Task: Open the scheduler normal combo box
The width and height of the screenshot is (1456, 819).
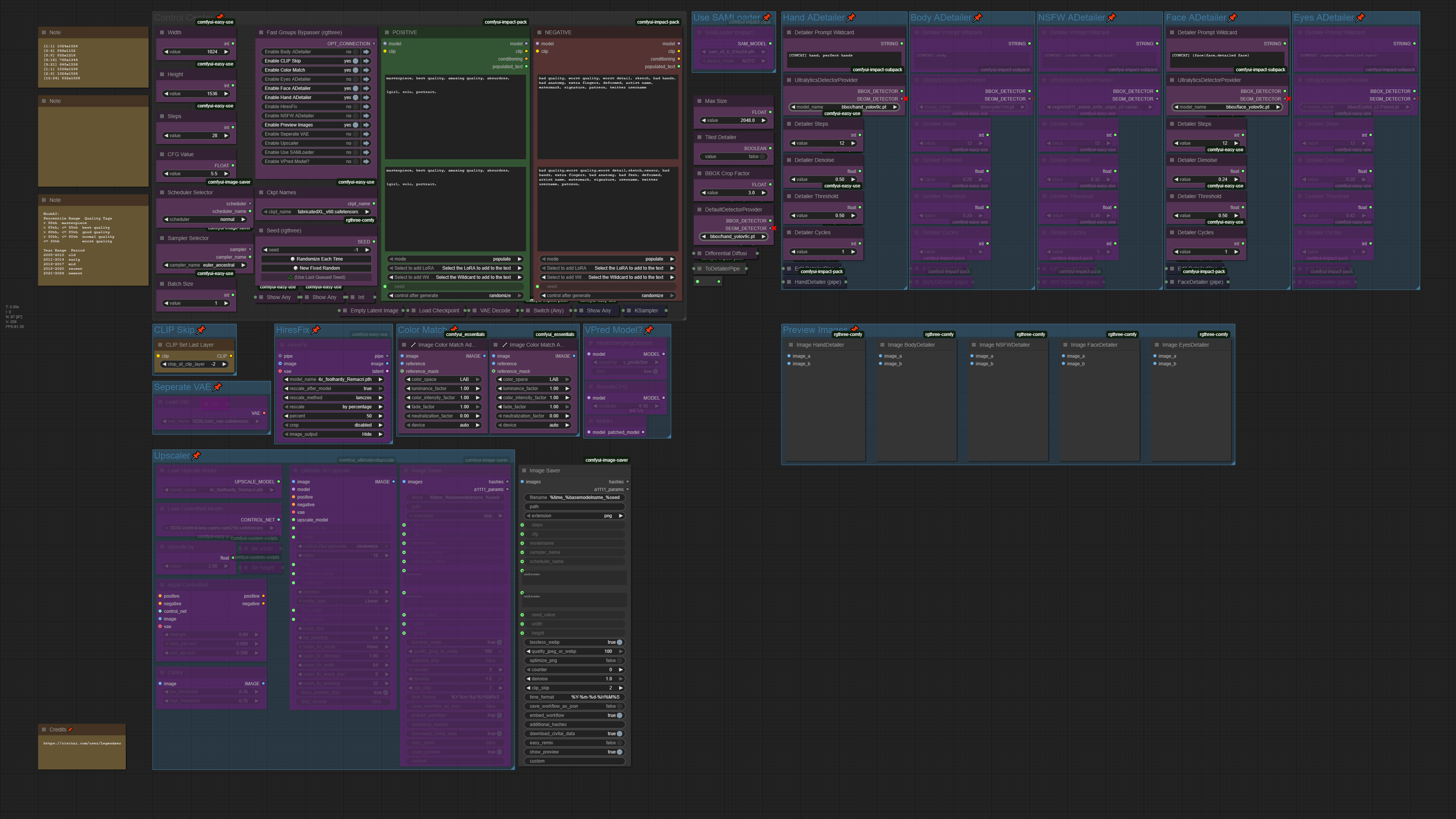Action: pyautogui.click(x=205, y=219)
